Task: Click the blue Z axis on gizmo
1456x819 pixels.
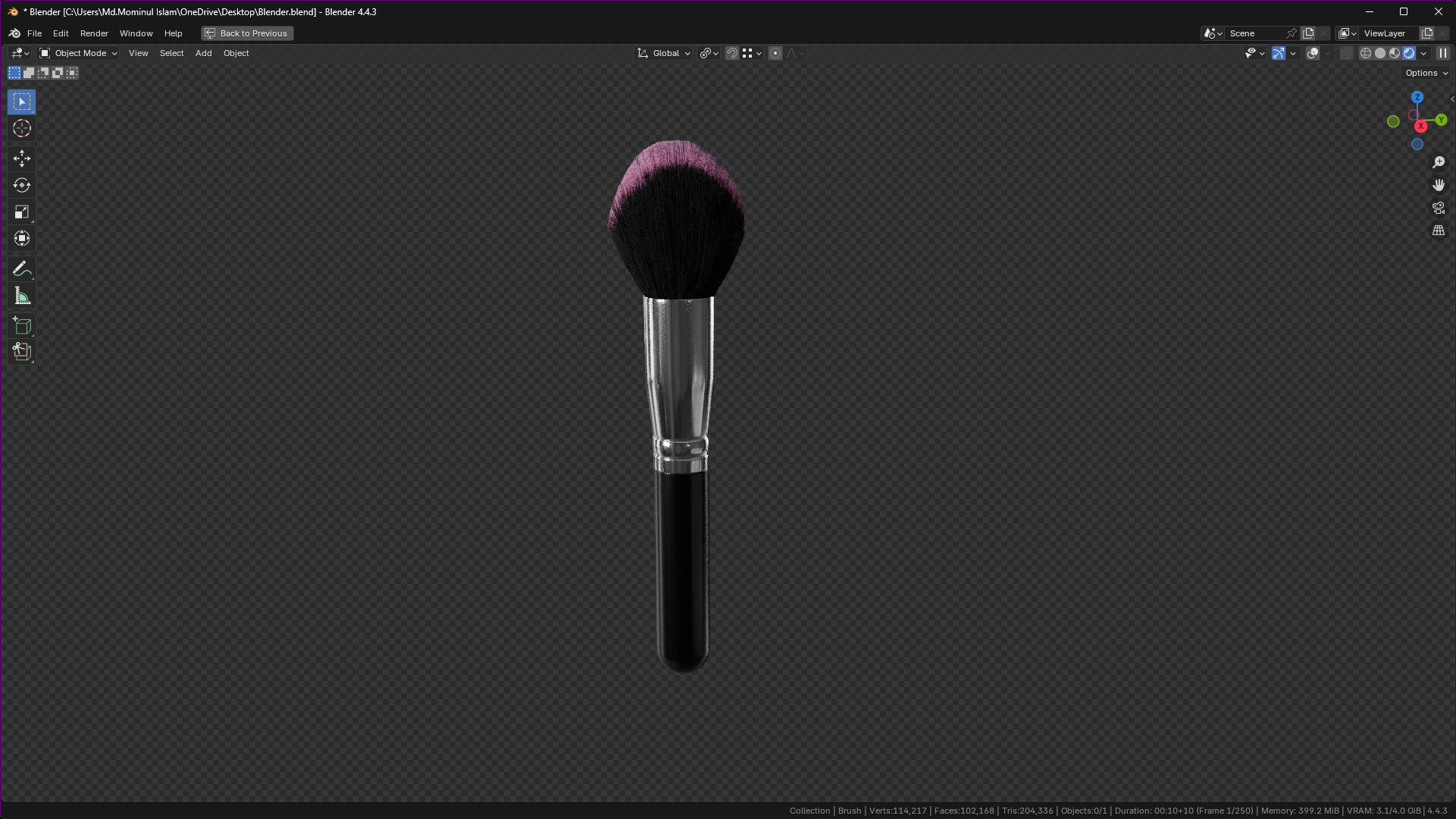Action: tap(1417, 97)
